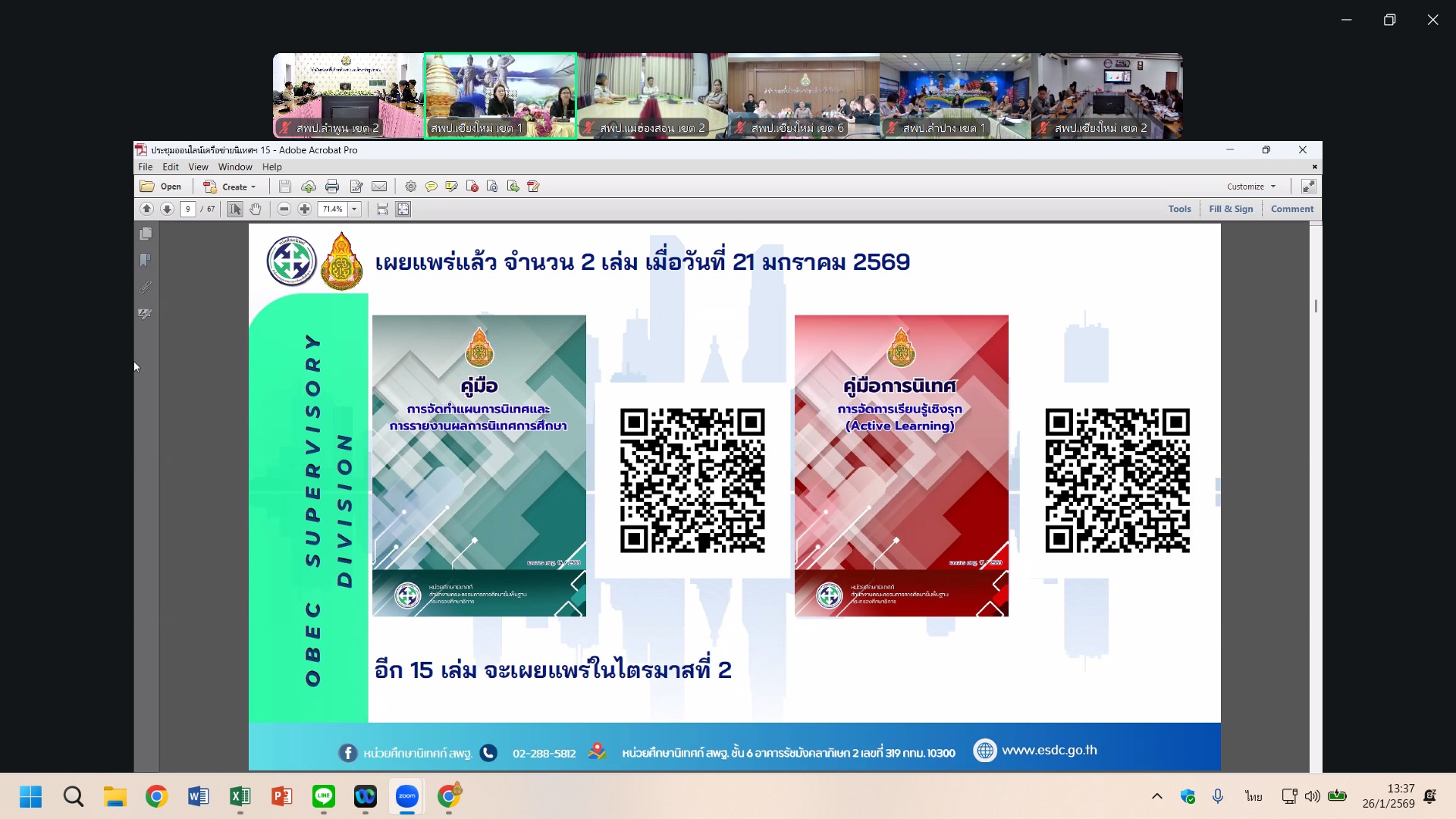Open the zoom percentage dropdown
The height and width of the screenshot is (819, 1456).
pyautogui.click(x=354, y=209)
